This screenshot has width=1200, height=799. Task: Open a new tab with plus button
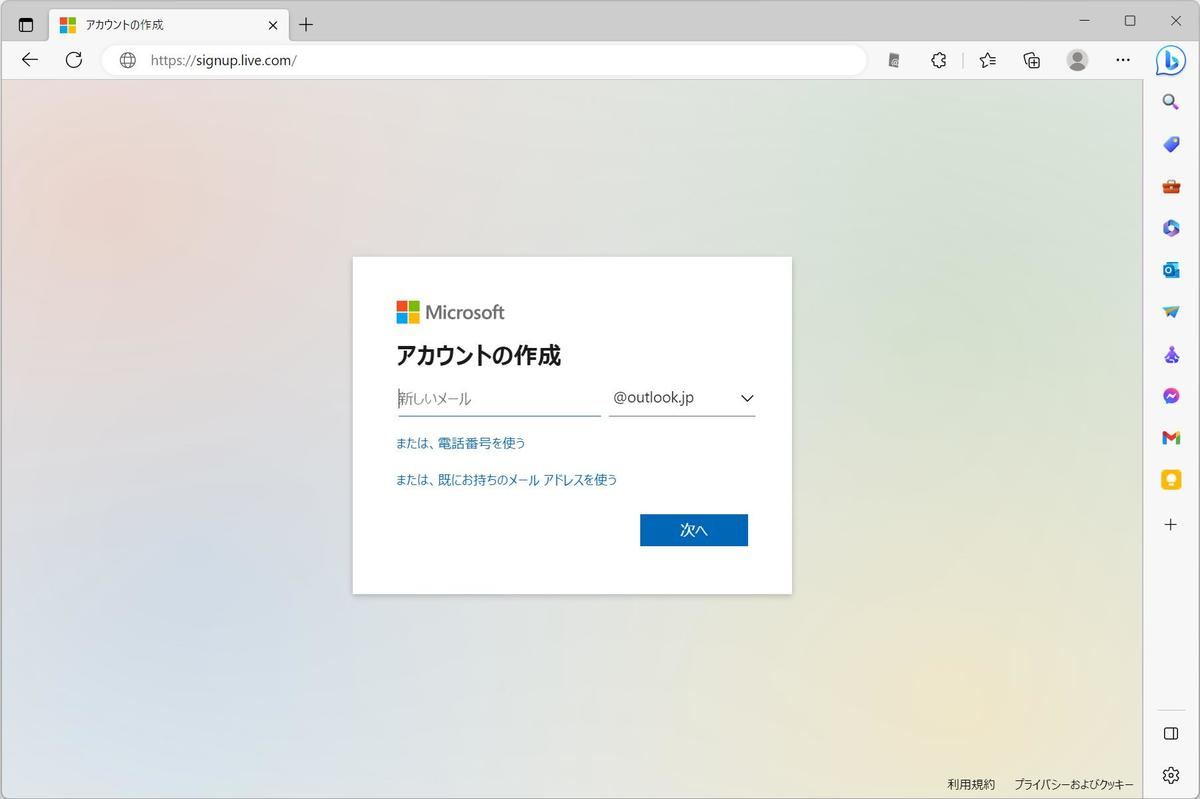306,25
